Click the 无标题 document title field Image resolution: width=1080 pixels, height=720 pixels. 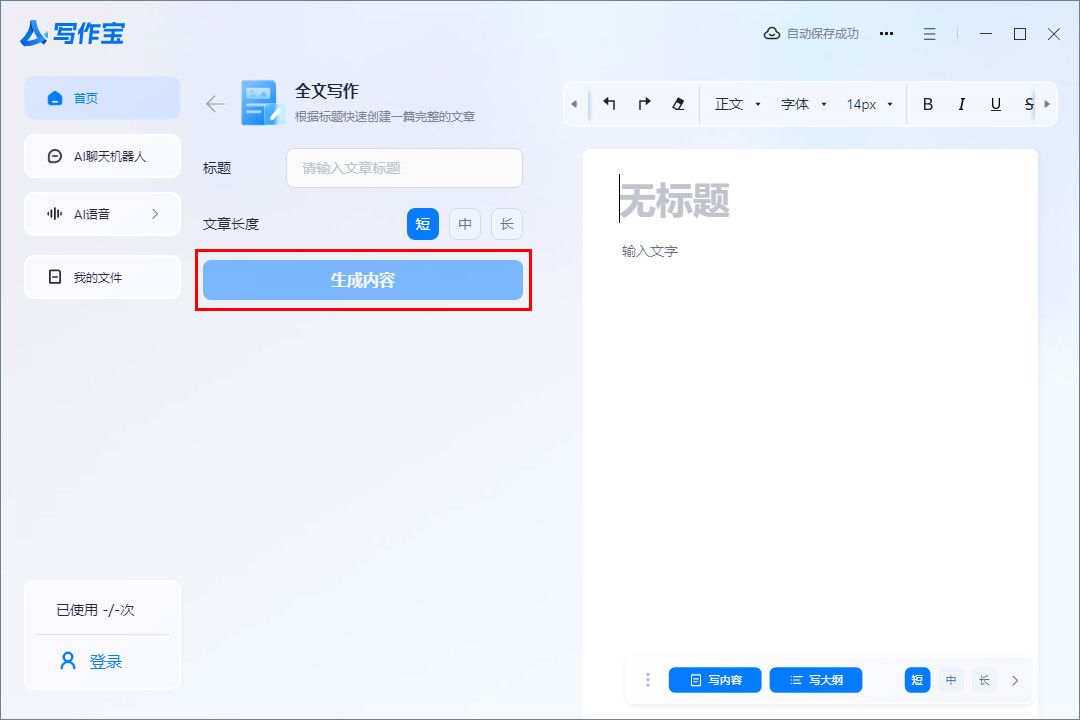coord(674,200)
